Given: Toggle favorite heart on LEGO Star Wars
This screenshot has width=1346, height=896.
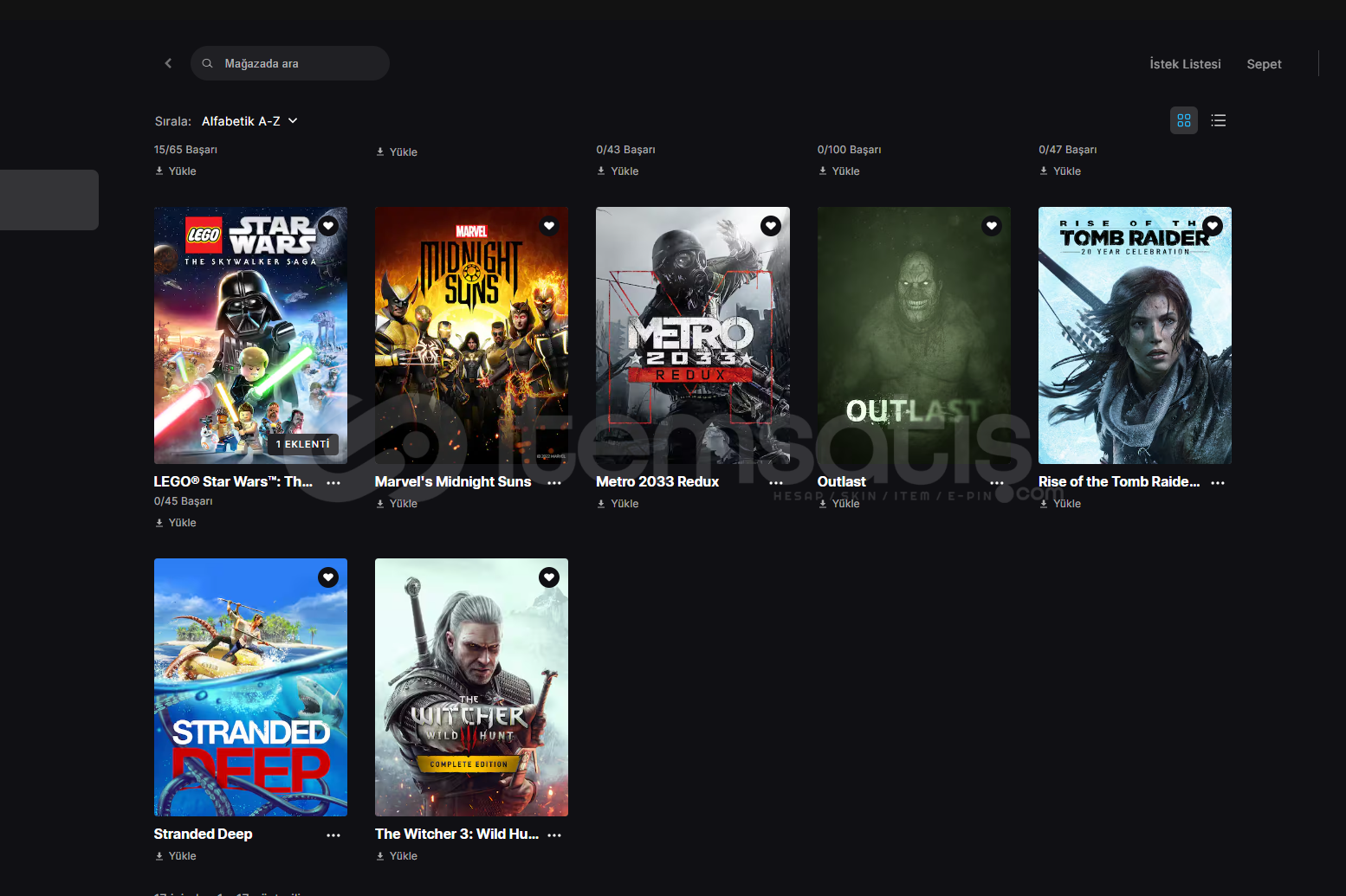Looking at the screenshot, I should pyautogui.click(x=328, y=226).
